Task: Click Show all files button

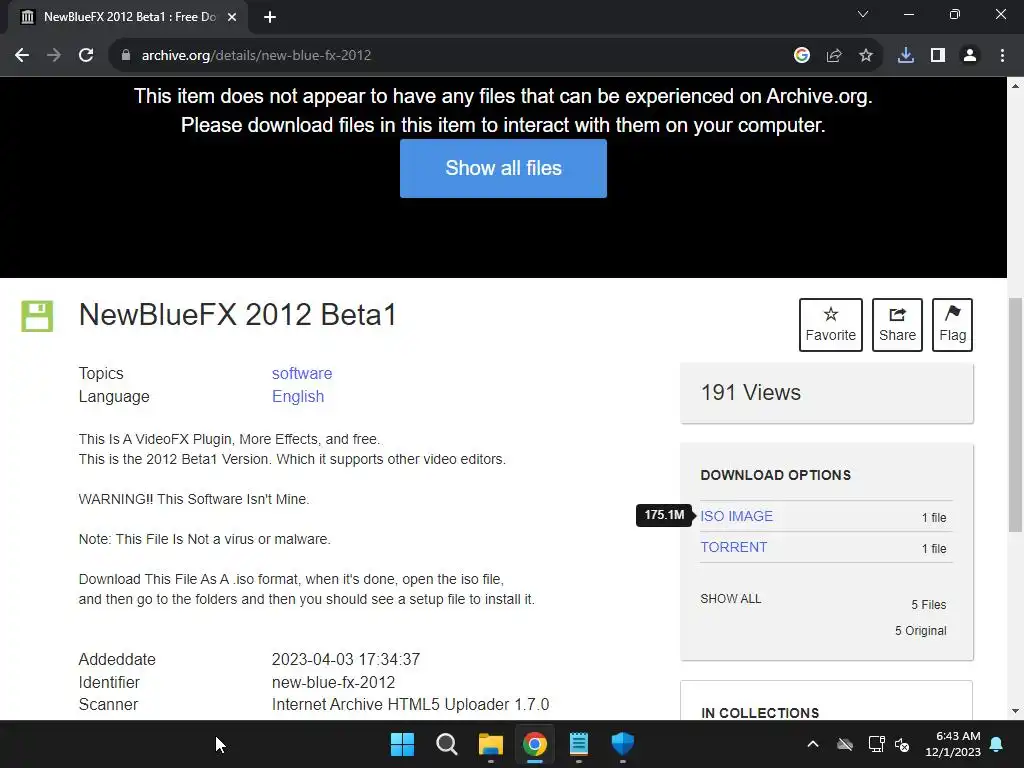Action: 503,168
